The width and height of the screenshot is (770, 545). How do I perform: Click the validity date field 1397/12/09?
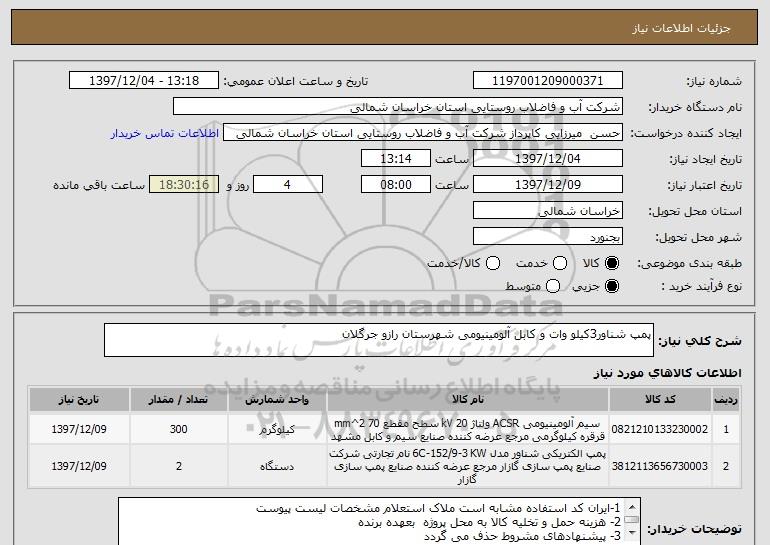click(548, 185)
